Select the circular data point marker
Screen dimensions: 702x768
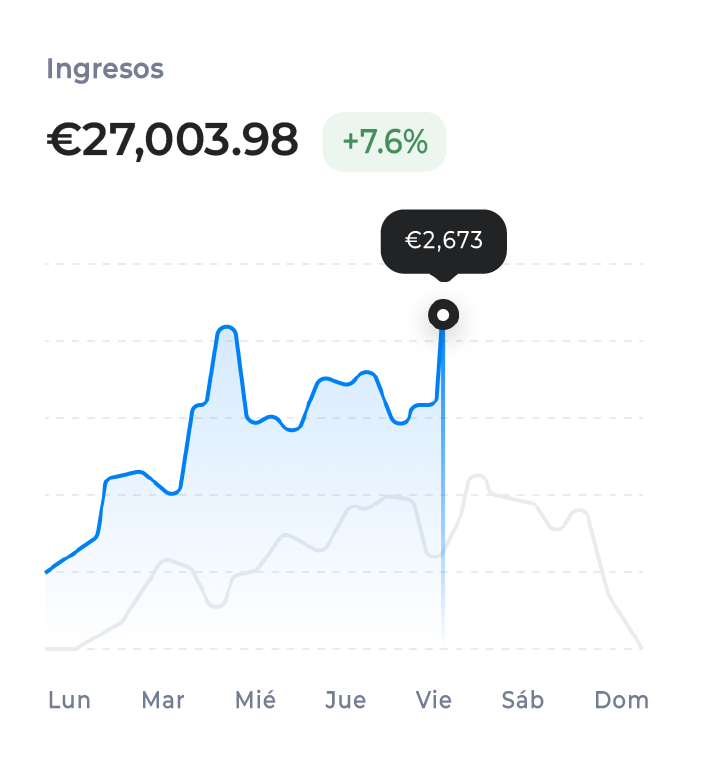pos(443,315)
